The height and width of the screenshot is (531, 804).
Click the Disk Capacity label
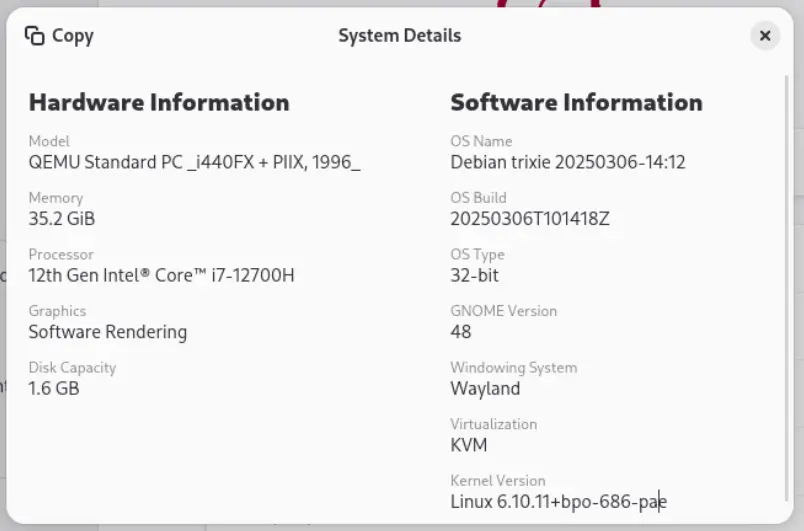click(72, 367)
